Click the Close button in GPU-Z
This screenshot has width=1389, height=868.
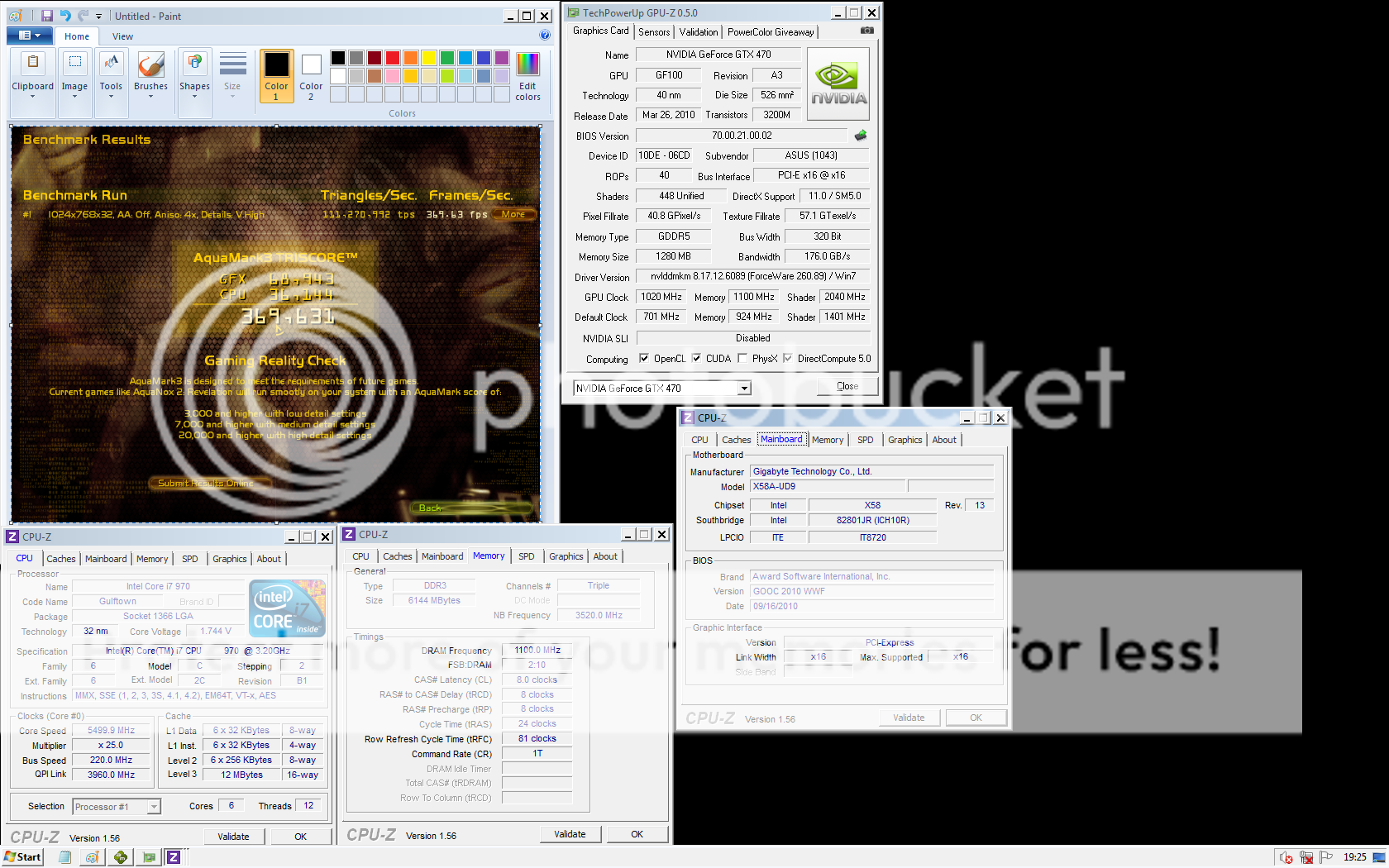[x=847, y=386]
